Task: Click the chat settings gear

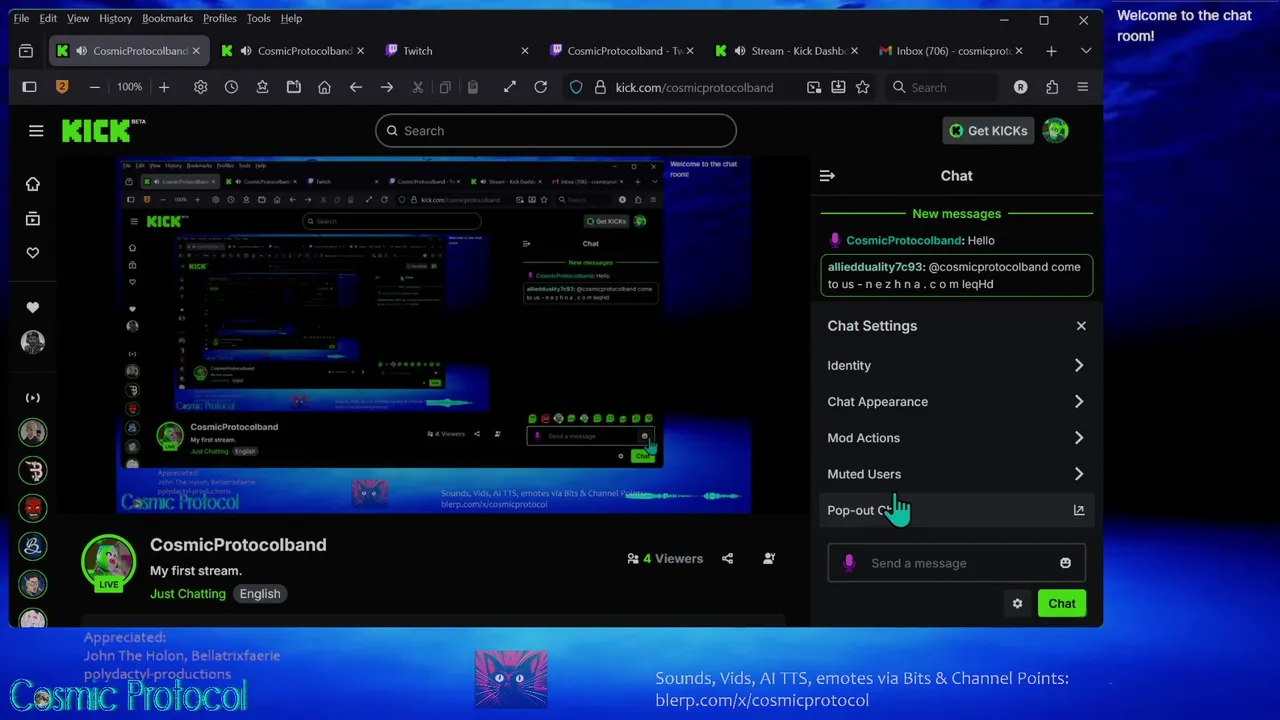Action: click(x=1018, y=604)
